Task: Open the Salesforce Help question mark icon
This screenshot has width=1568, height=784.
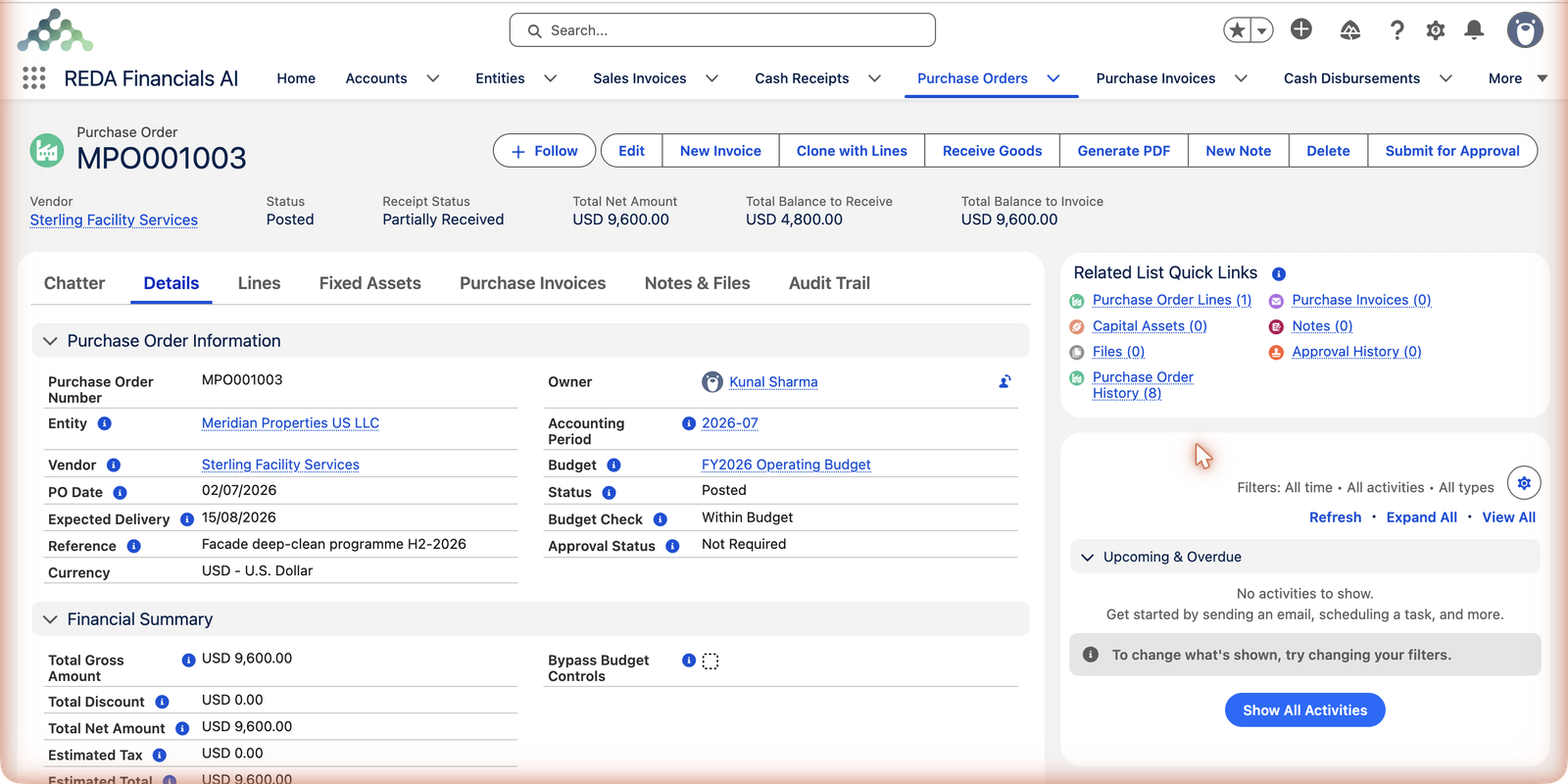Action: [x=1397, y=30]
